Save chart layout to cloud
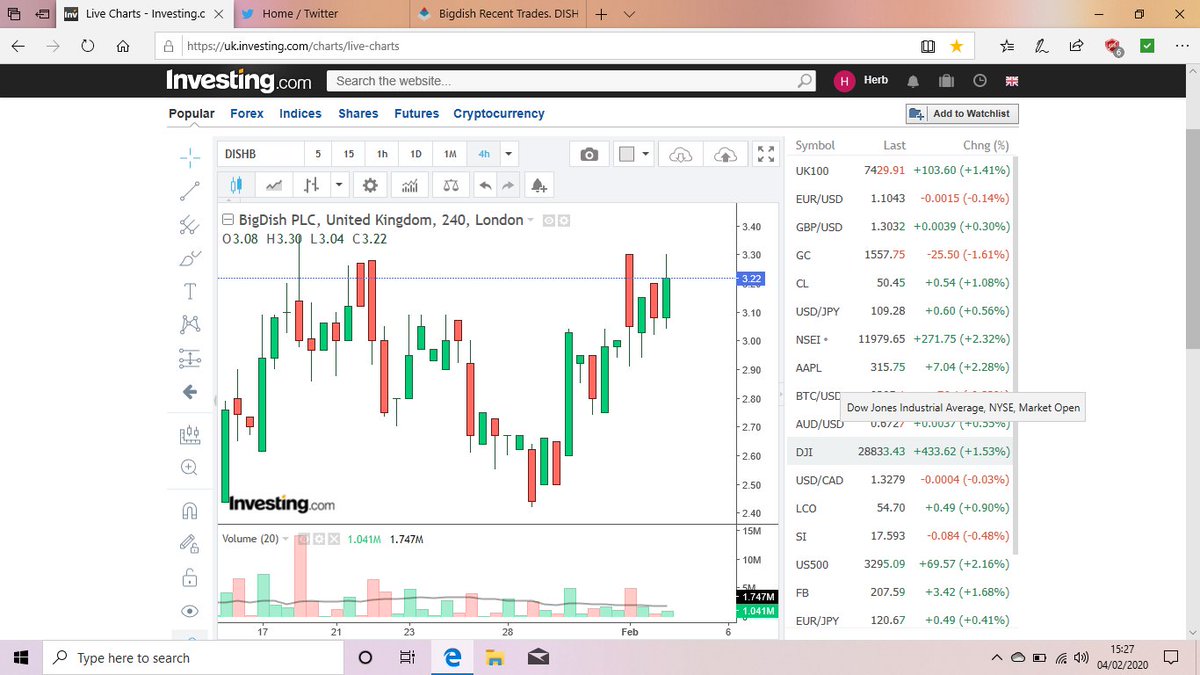The image size is (1200, 675). 726,154
